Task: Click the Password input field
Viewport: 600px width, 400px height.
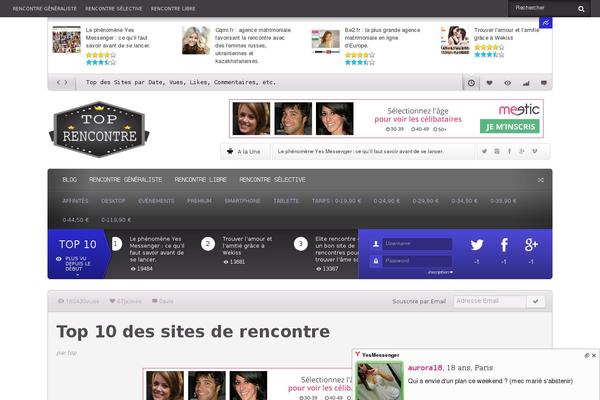Action: click(x=417, y=261)
